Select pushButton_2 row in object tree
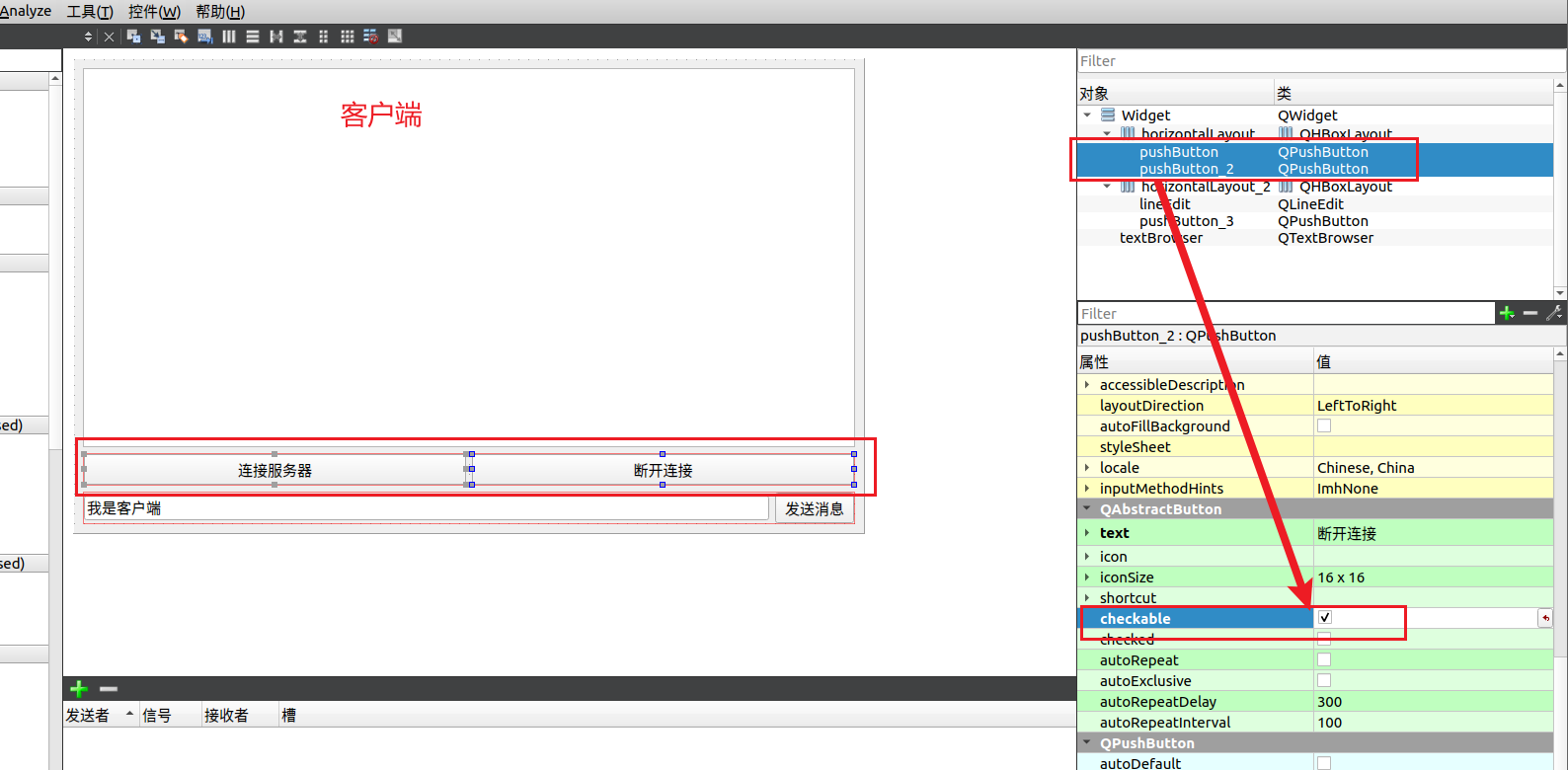1568x770 pixels. coord(1315,169)
